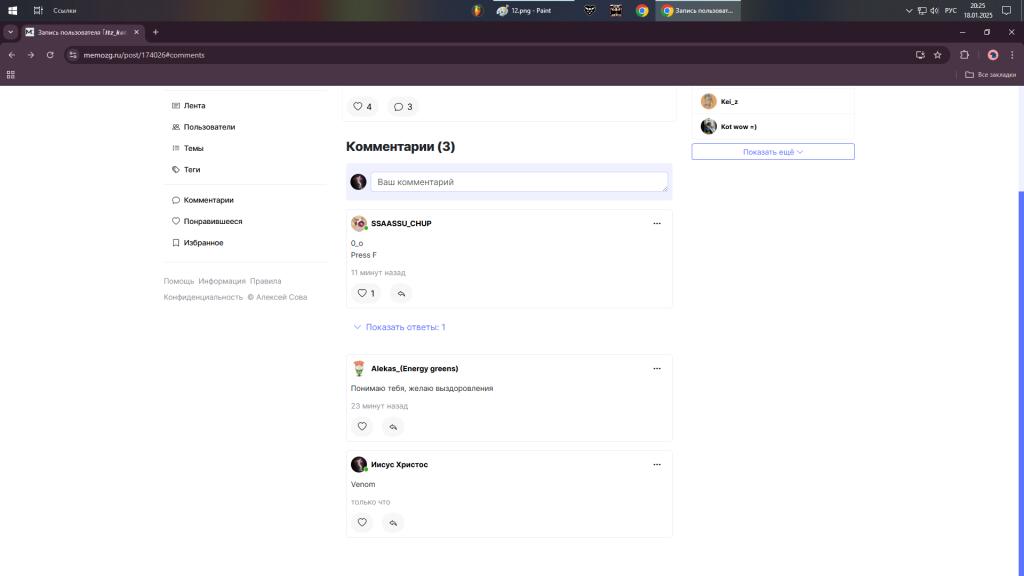Viewport: 1024px width, 576px height.
Task: Reply to the SSAASSU_CHUP comment
Action: click(401, 293)
